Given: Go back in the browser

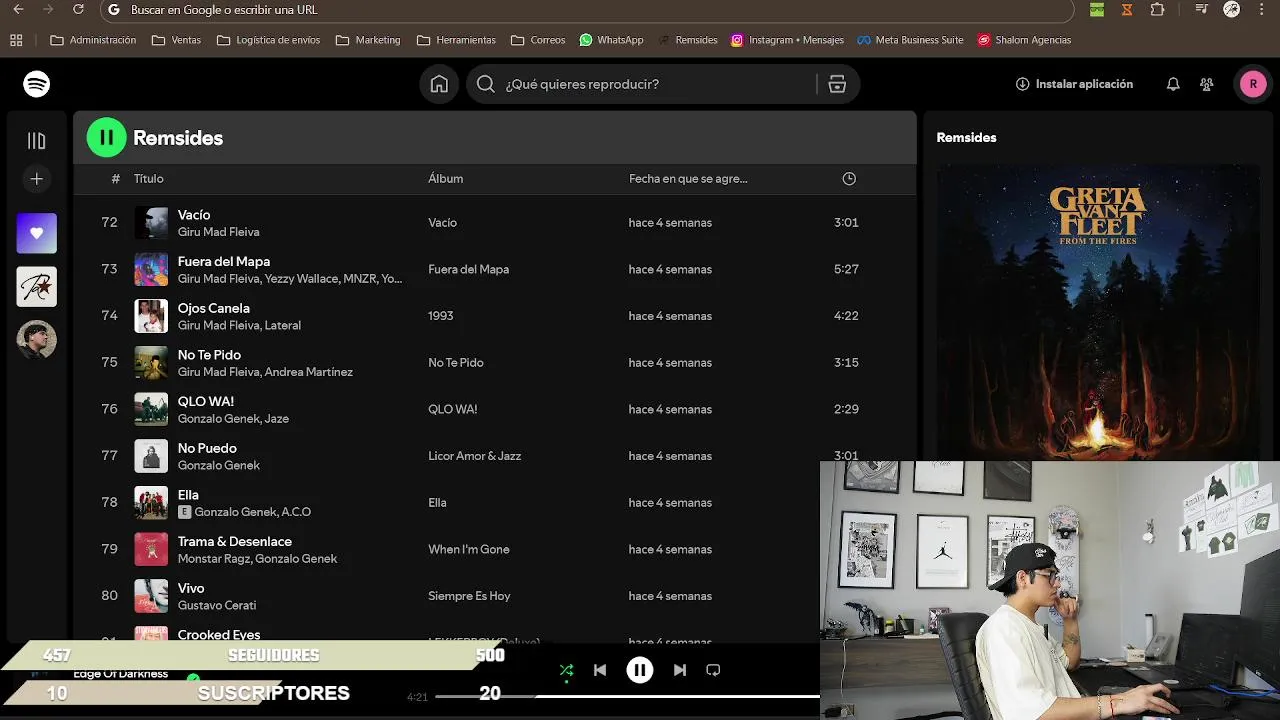Looking at the screenshot, I should point(18,9).
